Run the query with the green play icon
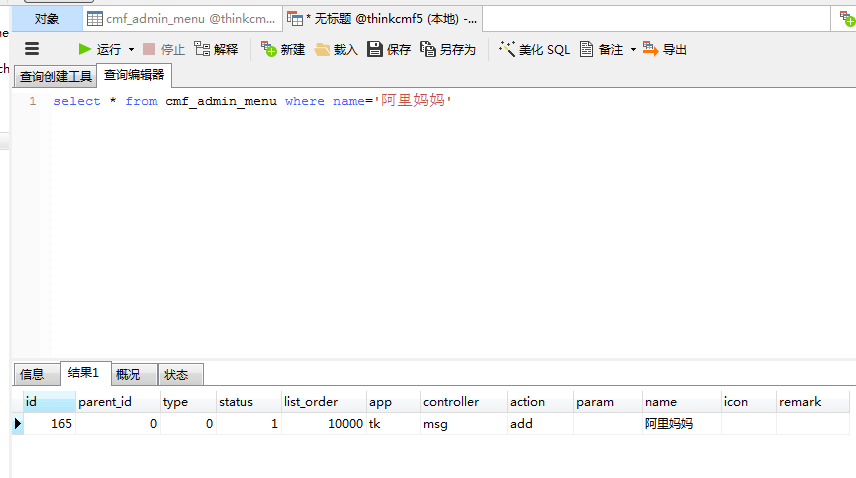 click(x=85, y=49)
